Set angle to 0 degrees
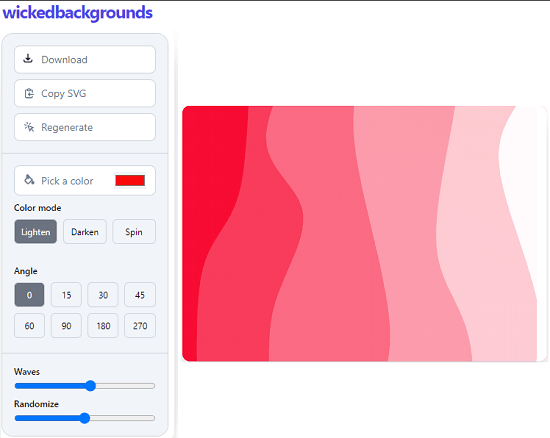 click(x=29, y=295)
